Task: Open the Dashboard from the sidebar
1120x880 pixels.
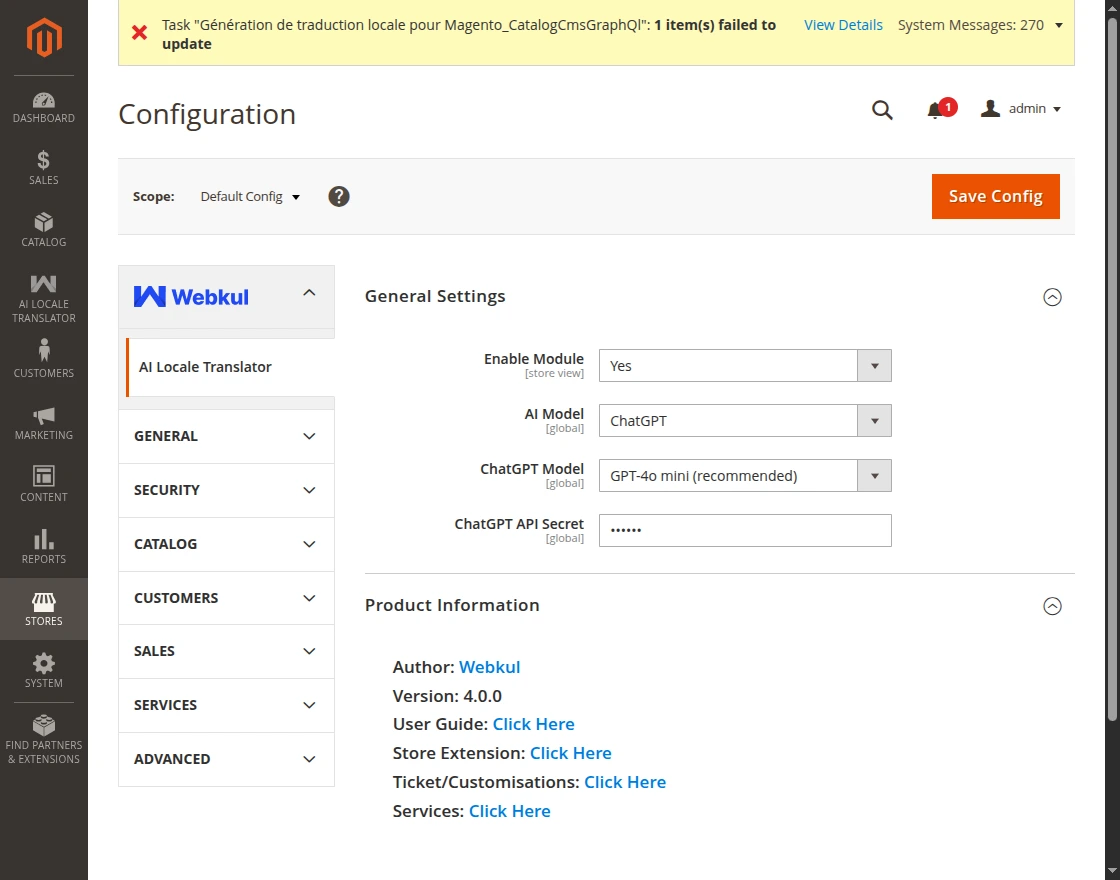Action: pyautogui.click(x=43, y=107)
